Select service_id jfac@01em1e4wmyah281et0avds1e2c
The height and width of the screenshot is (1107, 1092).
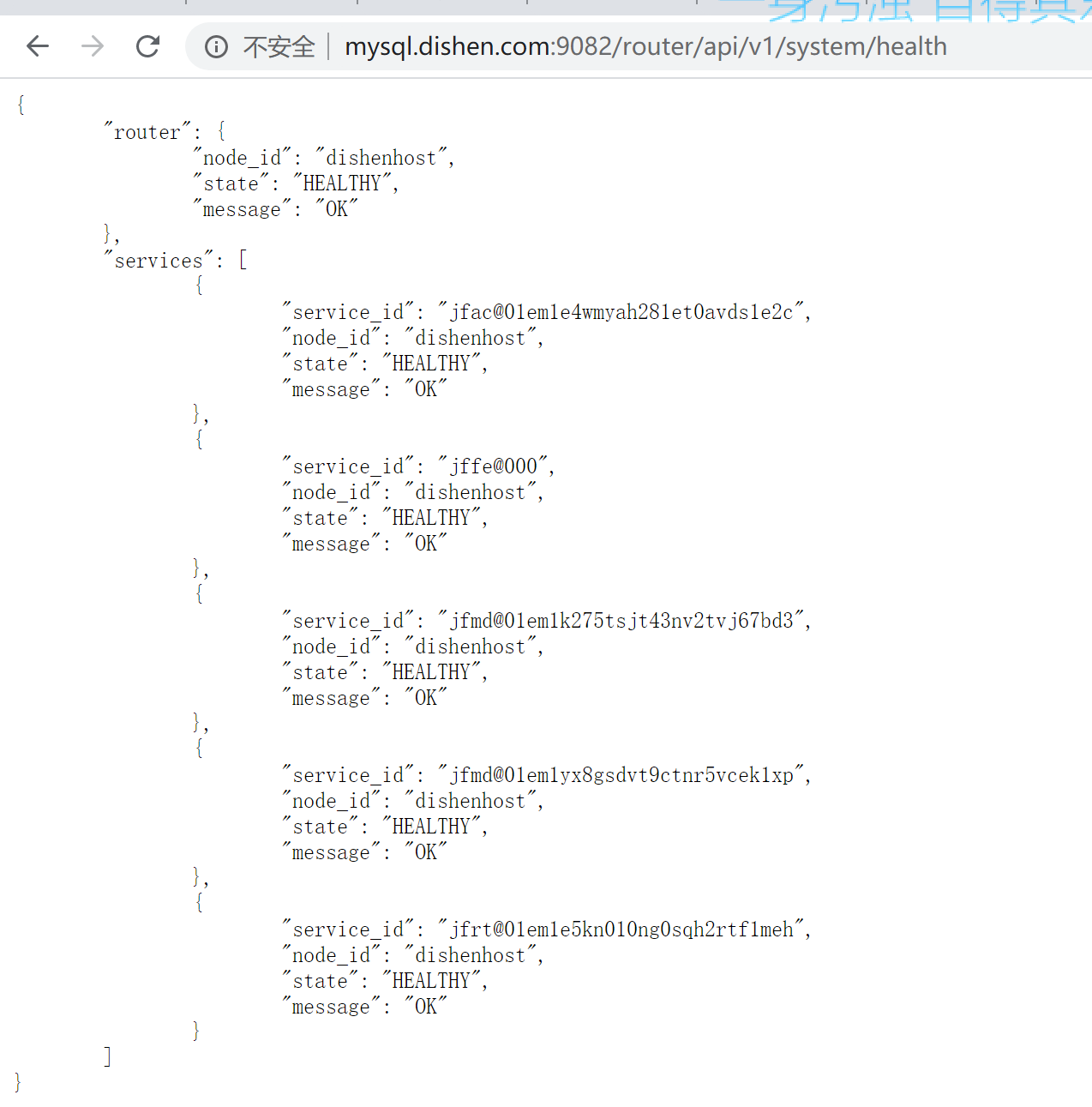[622, 312]
